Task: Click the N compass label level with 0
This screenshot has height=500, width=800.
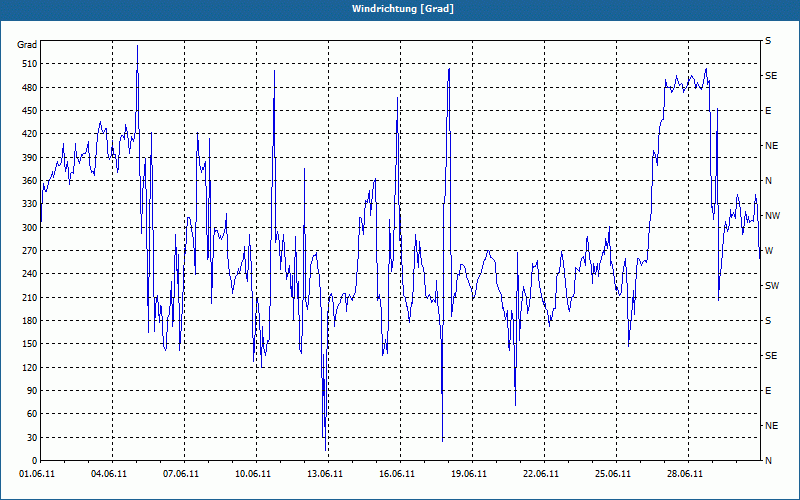Action: [769, 461]
